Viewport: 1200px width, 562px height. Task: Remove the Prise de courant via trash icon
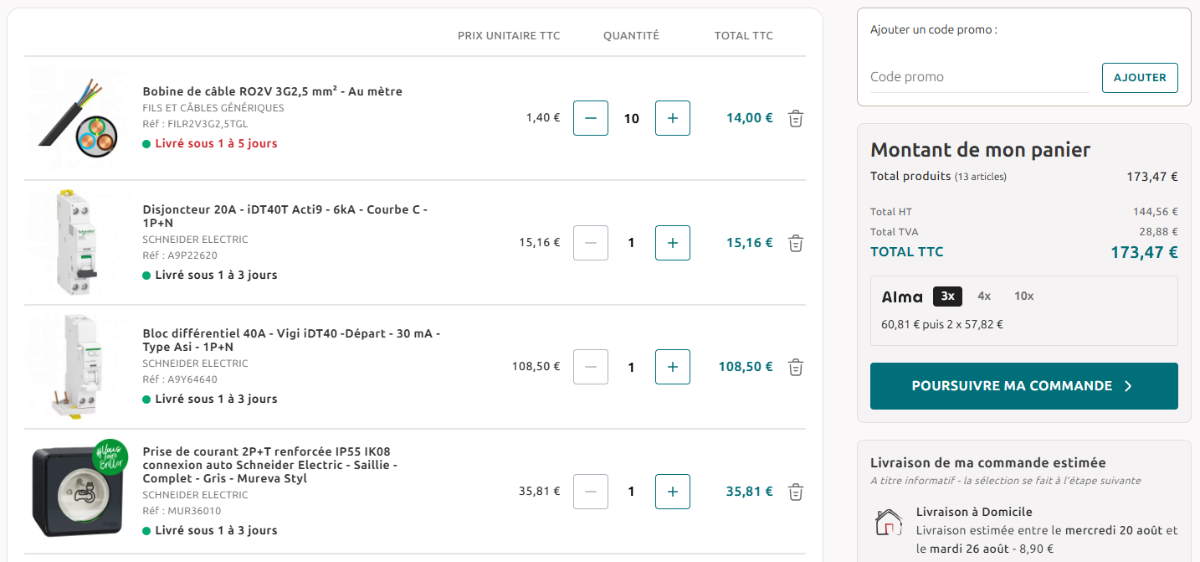pyautogui.click(x=796, y=492)
